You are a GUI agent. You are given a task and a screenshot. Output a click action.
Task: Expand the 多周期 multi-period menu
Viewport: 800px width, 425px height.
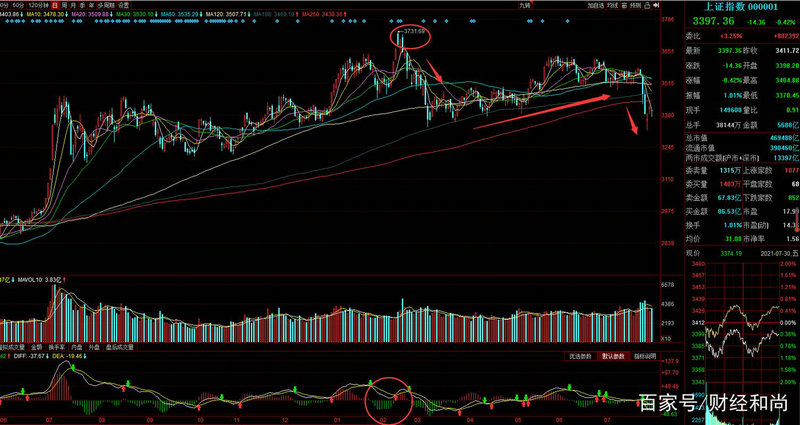(103, 5)
